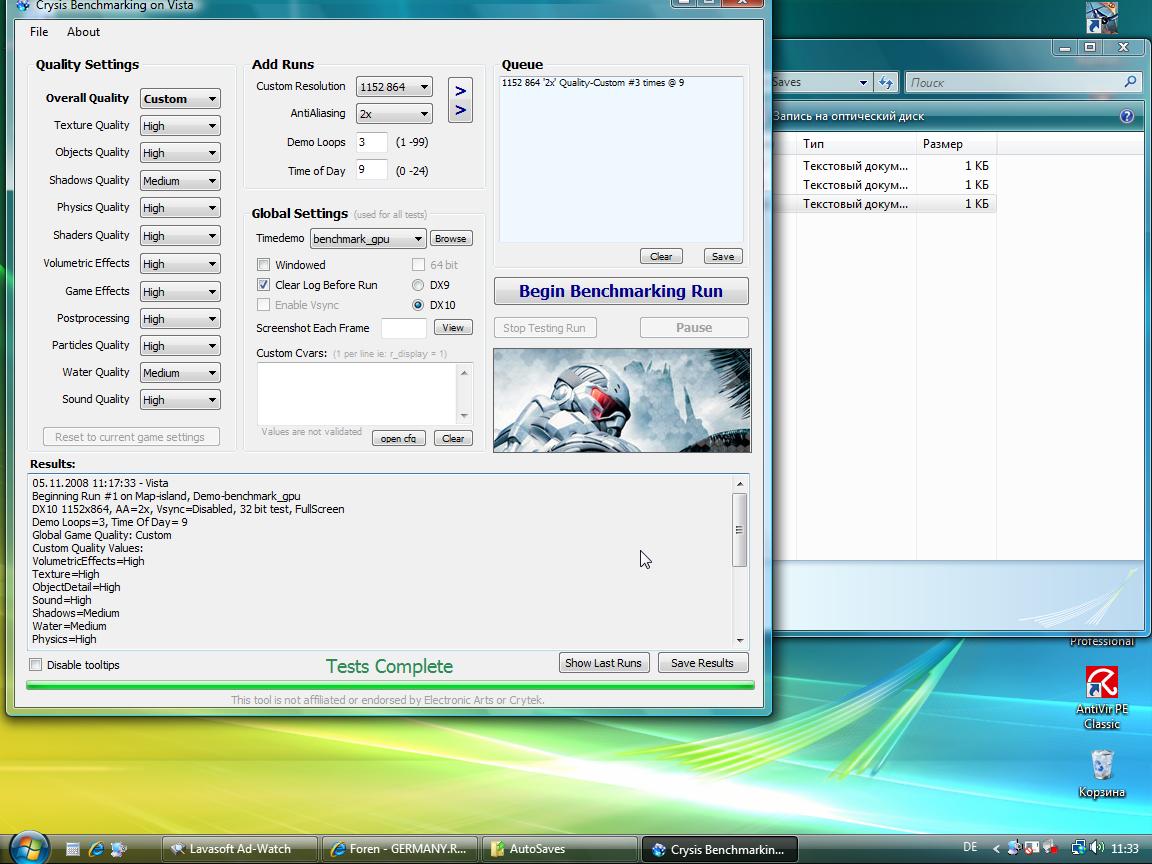Open the Game Effects dropdown
The height and width of the screenshot is (864, 1152).
click(x=180, y=292)
